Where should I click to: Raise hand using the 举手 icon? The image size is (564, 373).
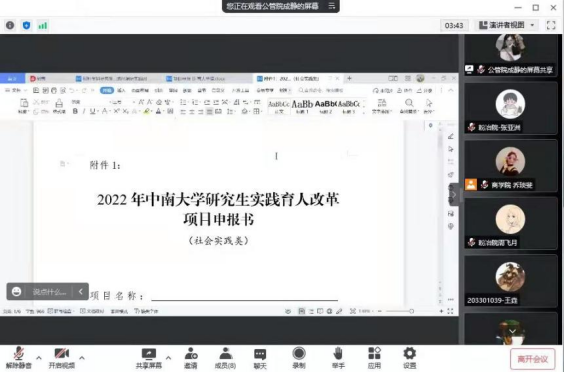tap(338, 358)
